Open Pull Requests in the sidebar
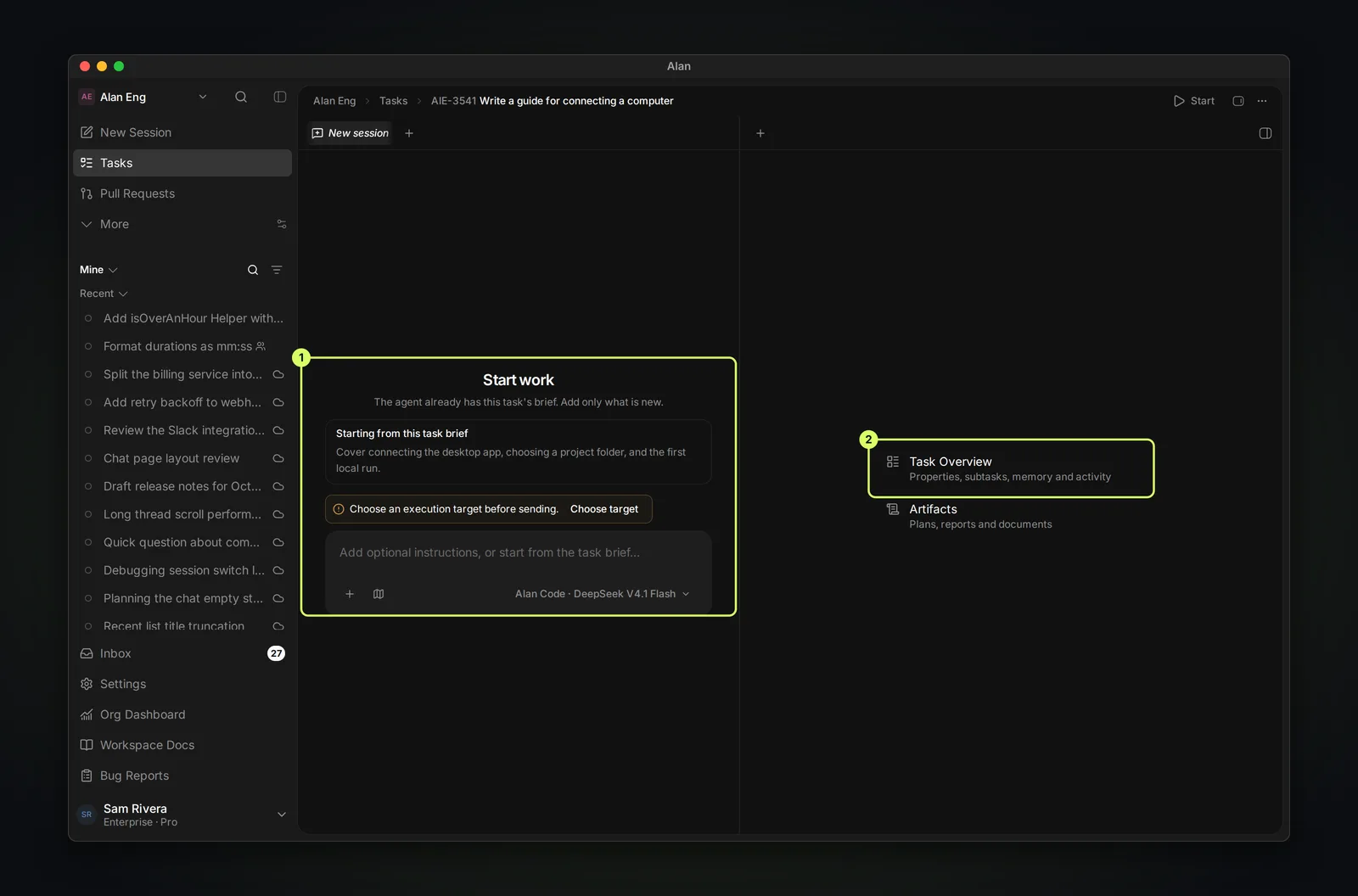The height and width of the screenshot is (896, 1358). [182, 193]
